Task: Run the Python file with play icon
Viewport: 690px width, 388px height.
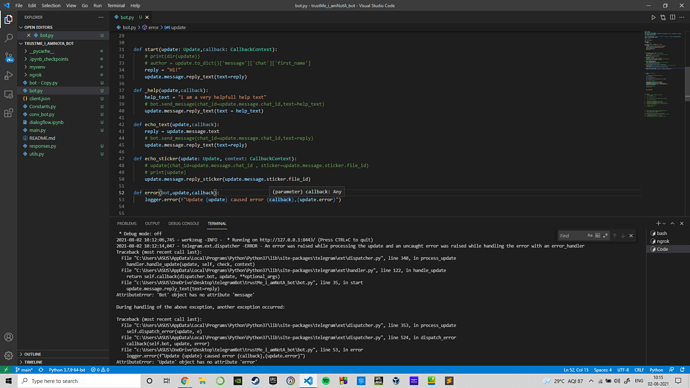Action: (x=653, y=17)
